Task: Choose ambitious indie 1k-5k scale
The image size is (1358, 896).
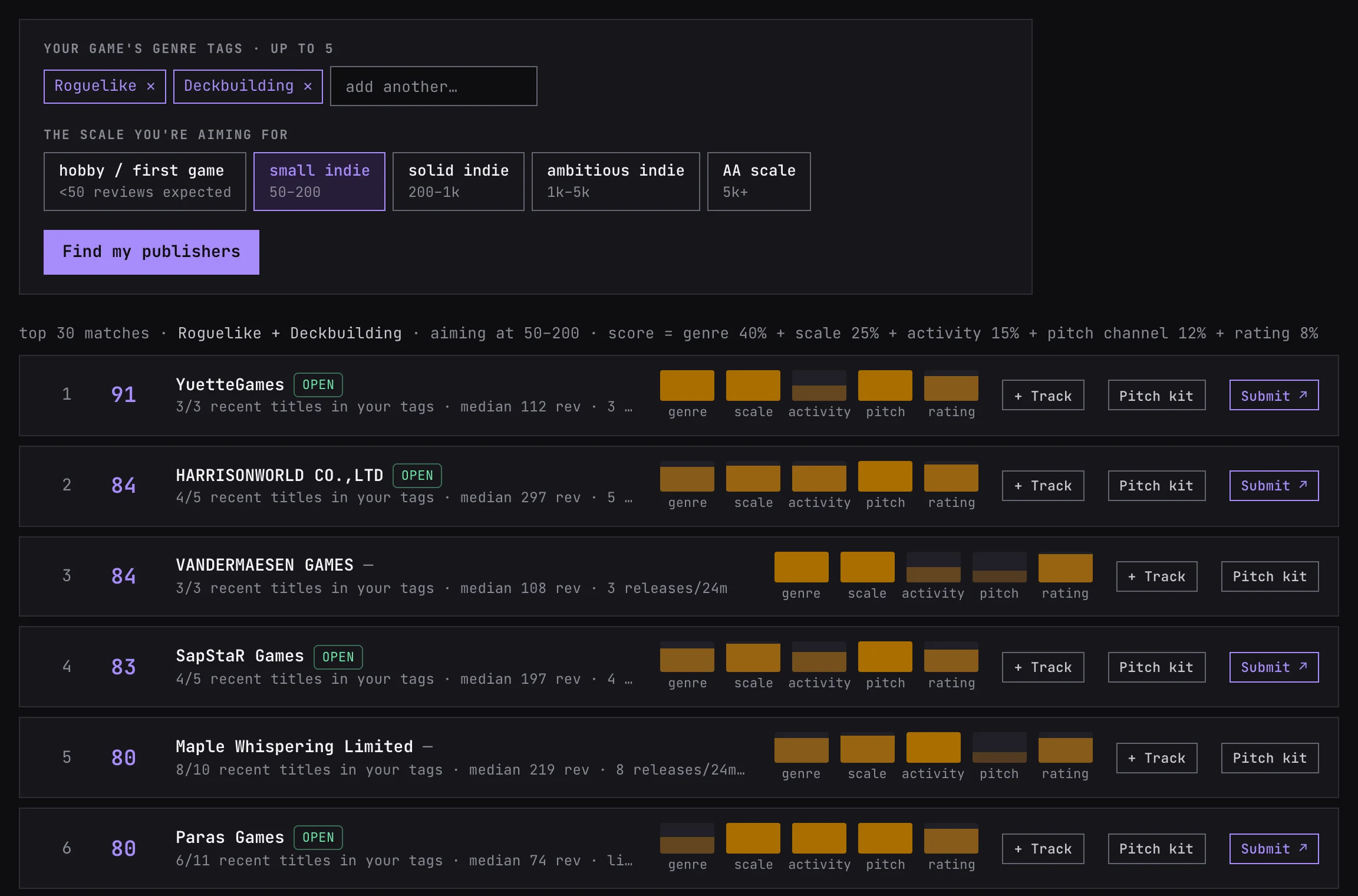Action: [x=616, y=182]
